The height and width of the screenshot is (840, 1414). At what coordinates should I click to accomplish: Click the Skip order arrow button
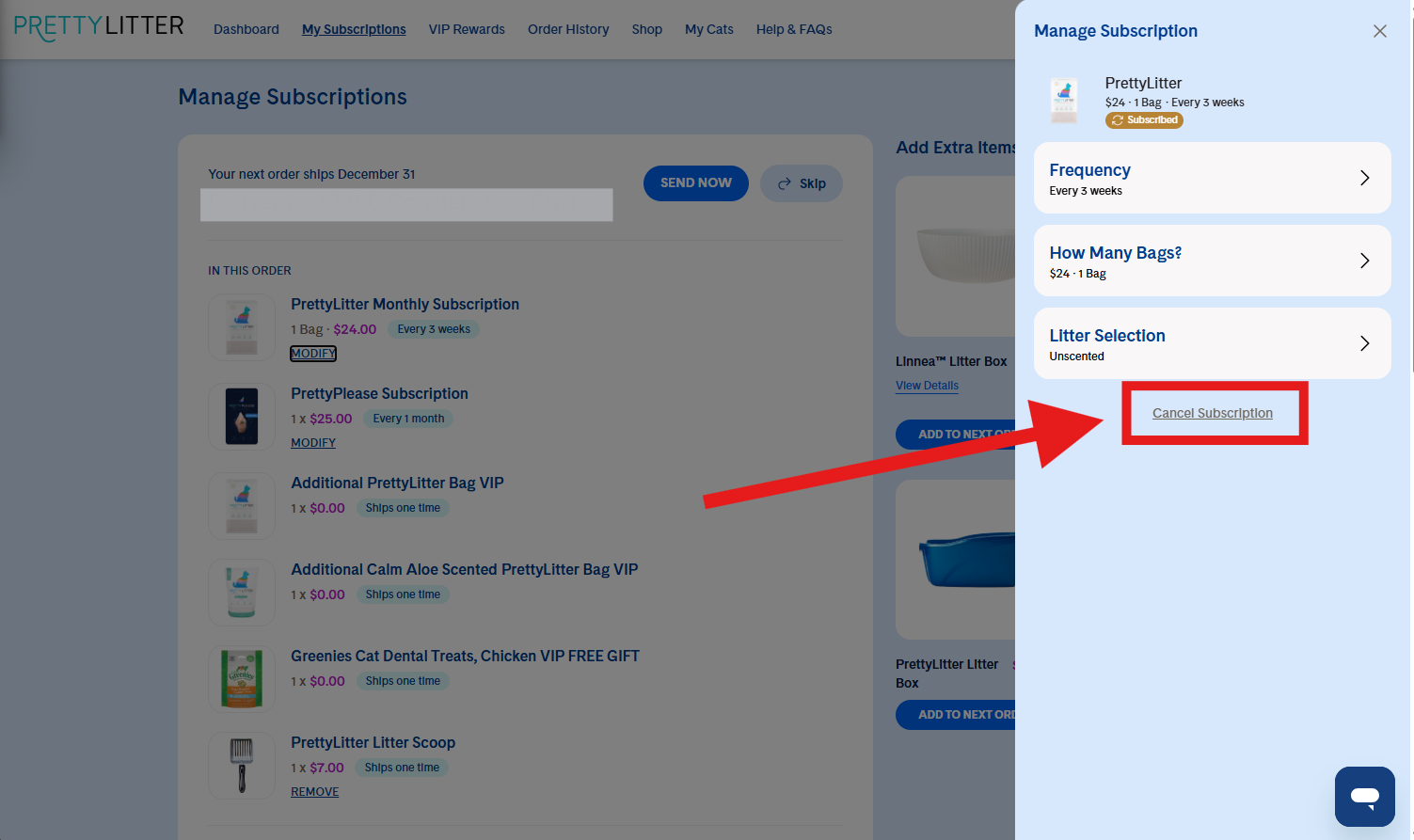tap(801, 183)
